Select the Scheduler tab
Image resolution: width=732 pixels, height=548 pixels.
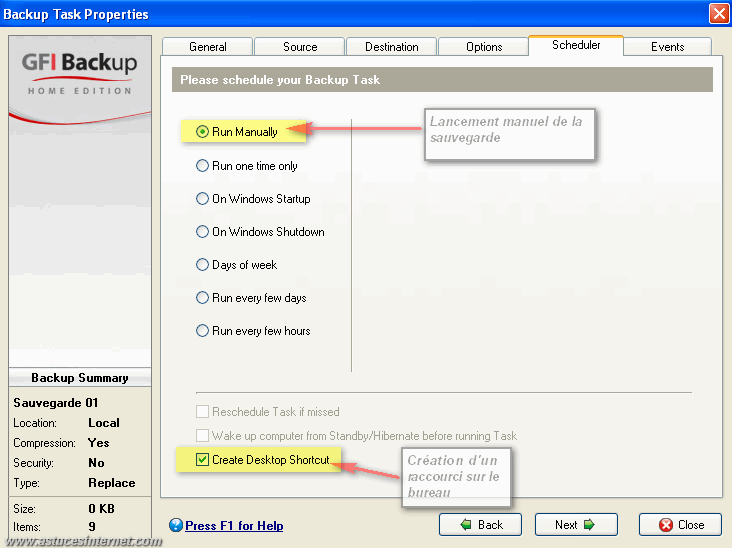click(576, 45)
